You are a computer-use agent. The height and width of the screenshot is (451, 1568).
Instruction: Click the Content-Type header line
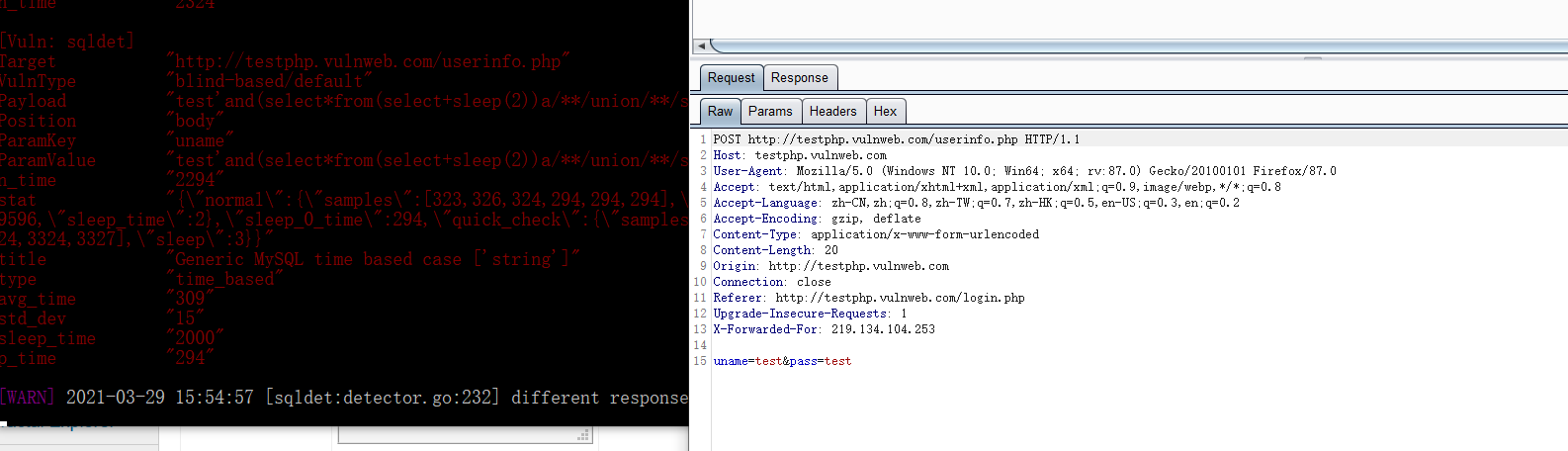876,234
